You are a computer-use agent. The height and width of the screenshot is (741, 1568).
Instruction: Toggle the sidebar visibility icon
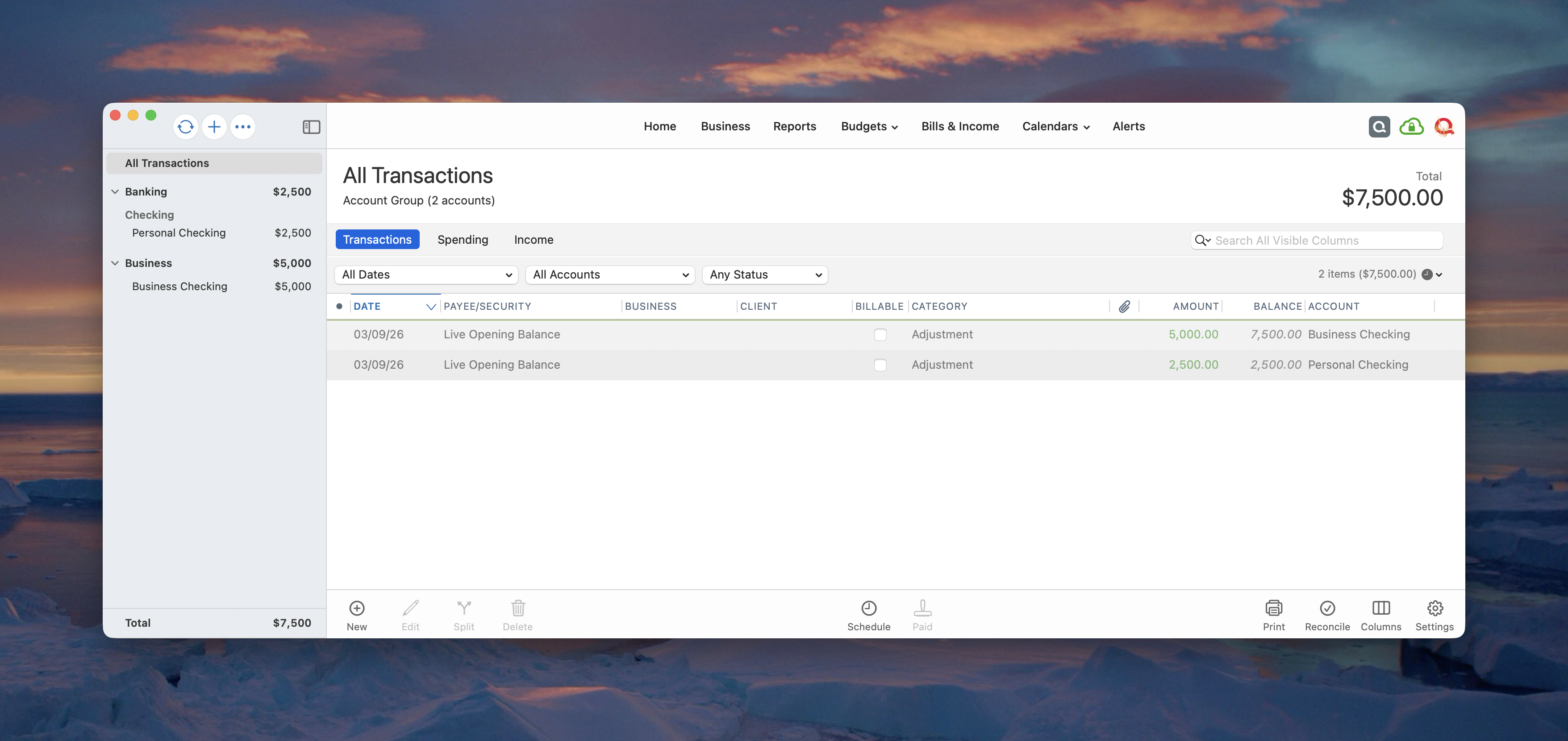pyautogui.click(x=311, y=126)
